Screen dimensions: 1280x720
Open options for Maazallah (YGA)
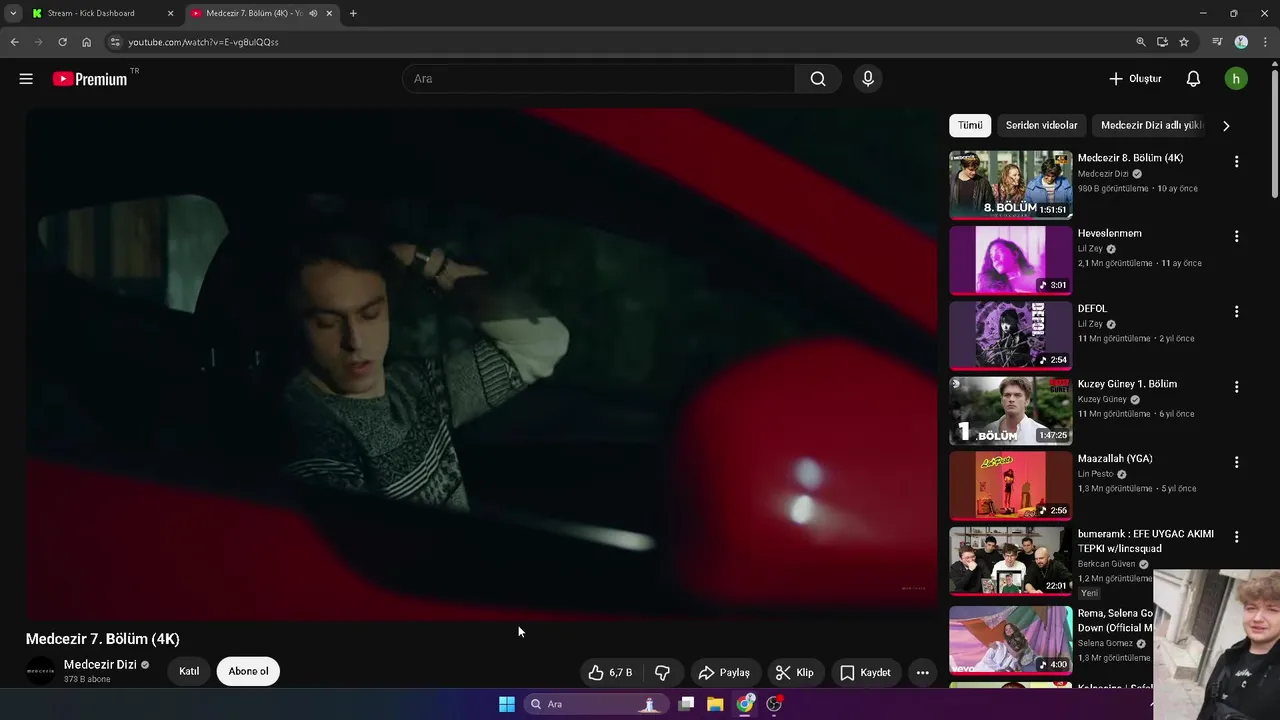coord(1236,462)
